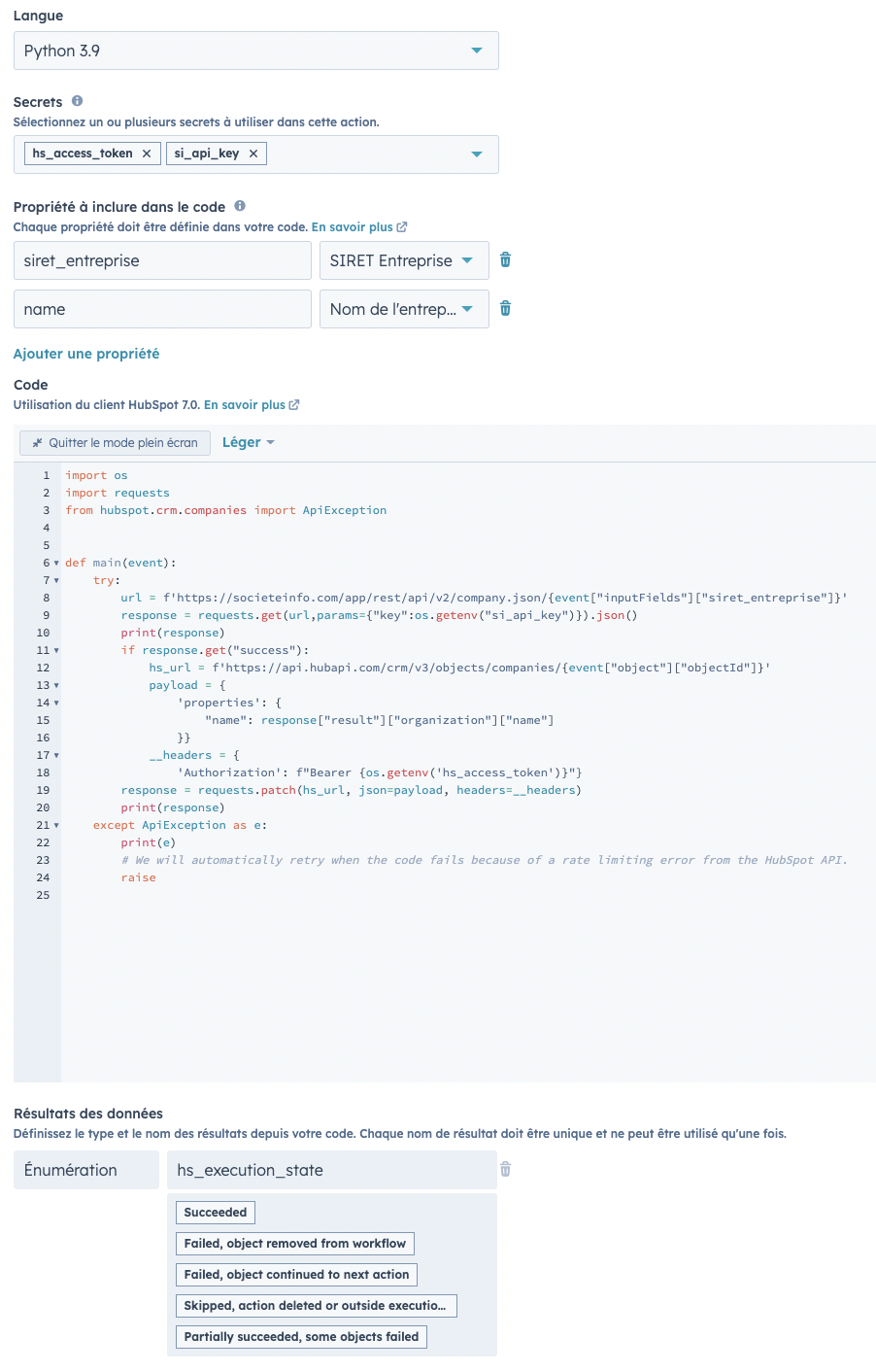Open the Python 3.9 language dropdown
Viewport: 876px width, 1372px height.
pos(256,51)
